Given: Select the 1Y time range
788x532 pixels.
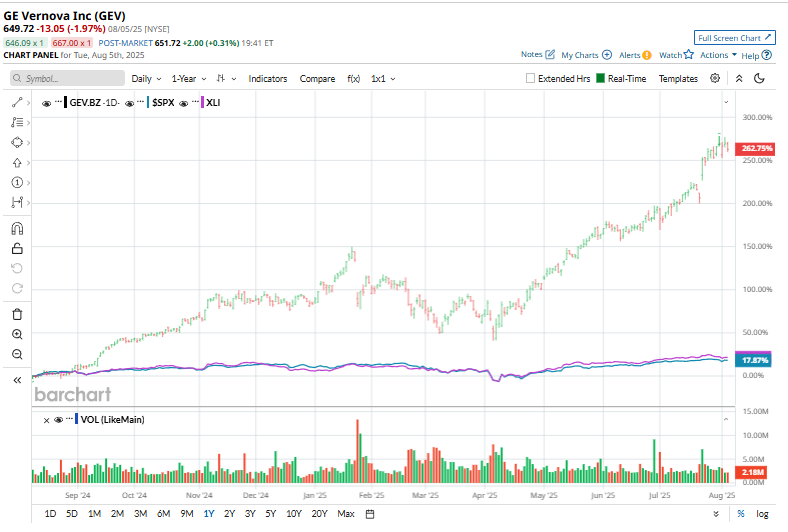Looking at the screenshot, I should 209,514.
